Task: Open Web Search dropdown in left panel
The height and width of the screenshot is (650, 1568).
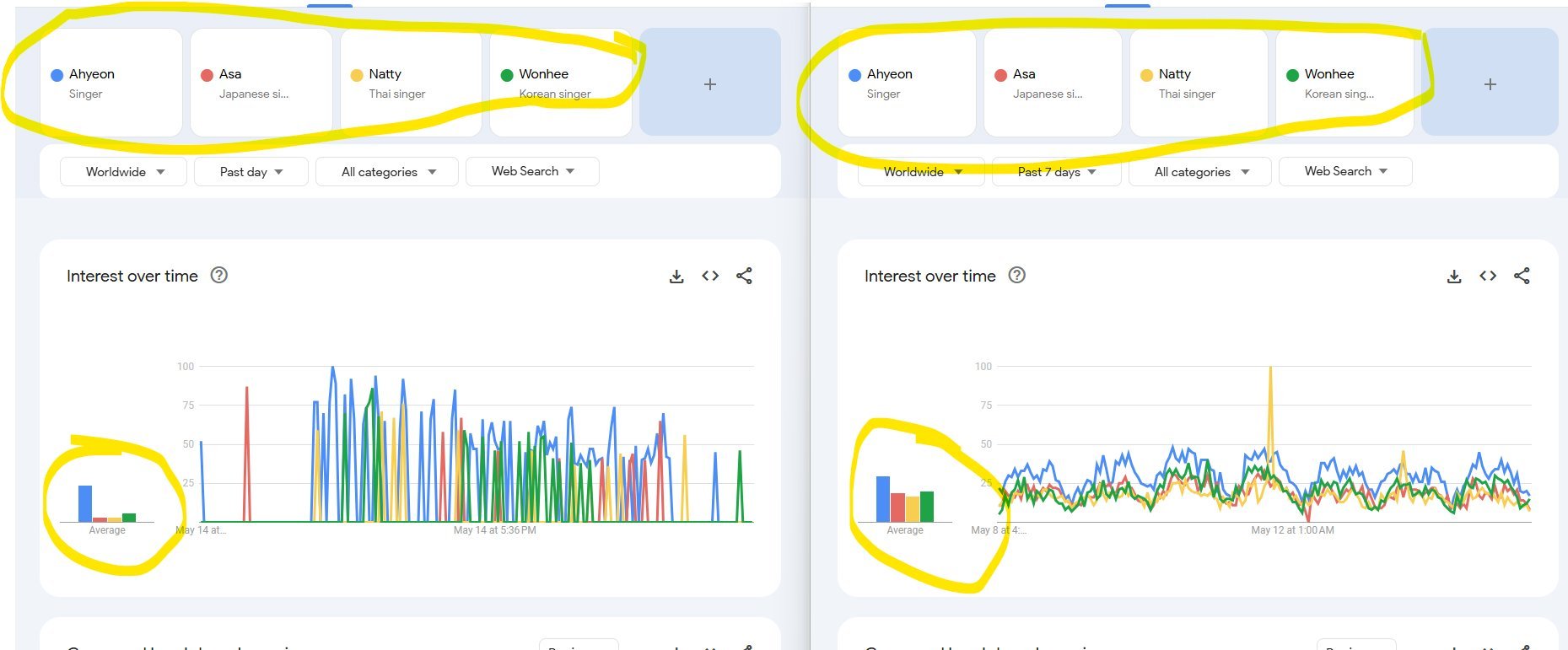Action: [x=532, y=171]
